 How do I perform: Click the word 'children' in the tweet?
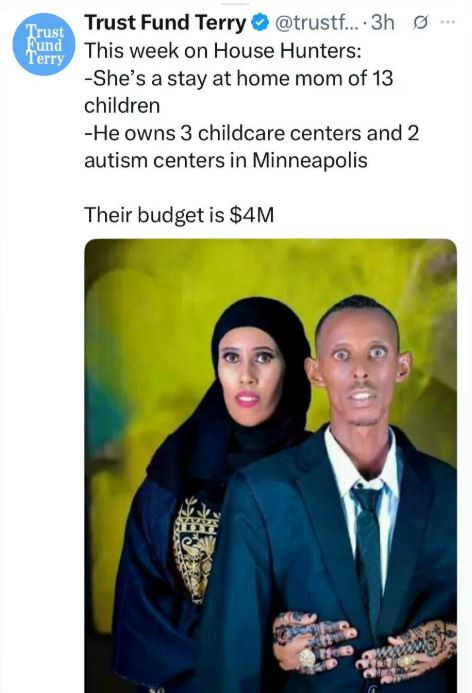click(122, 106)
